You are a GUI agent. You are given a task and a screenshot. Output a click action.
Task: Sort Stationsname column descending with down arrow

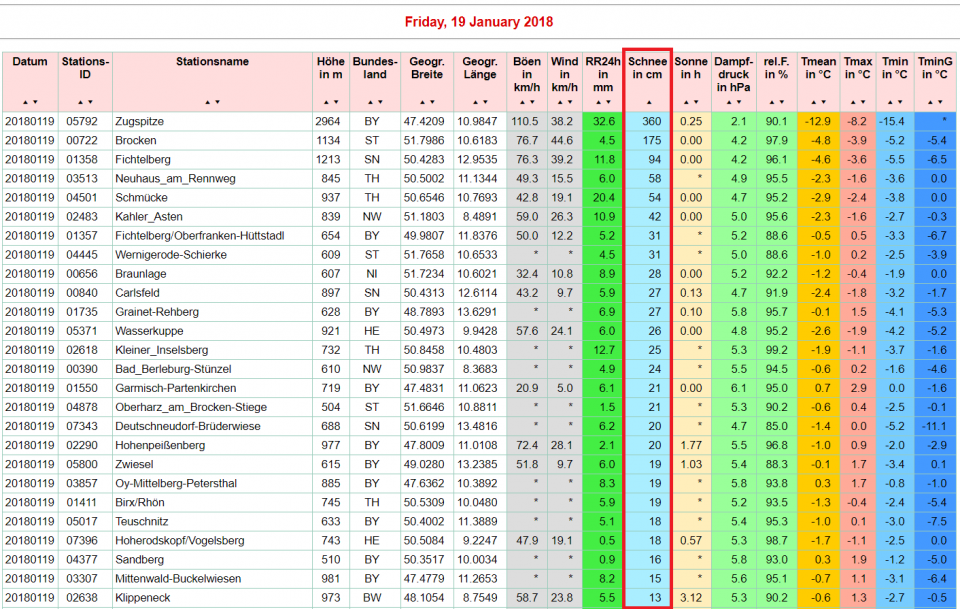217,102
